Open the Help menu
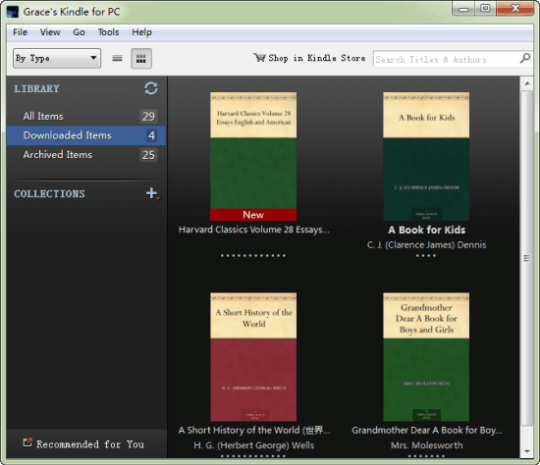540x465 pixels. pyautogui.click(x=142, y=32)
